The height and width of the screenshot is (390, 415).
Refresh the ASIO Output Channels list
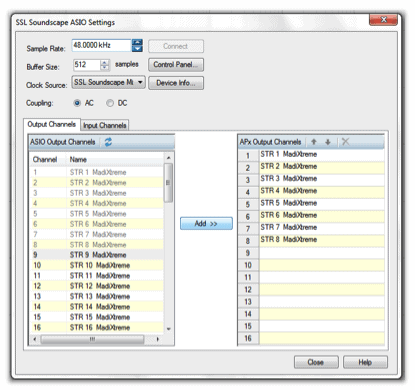click(x=108, y=142)
